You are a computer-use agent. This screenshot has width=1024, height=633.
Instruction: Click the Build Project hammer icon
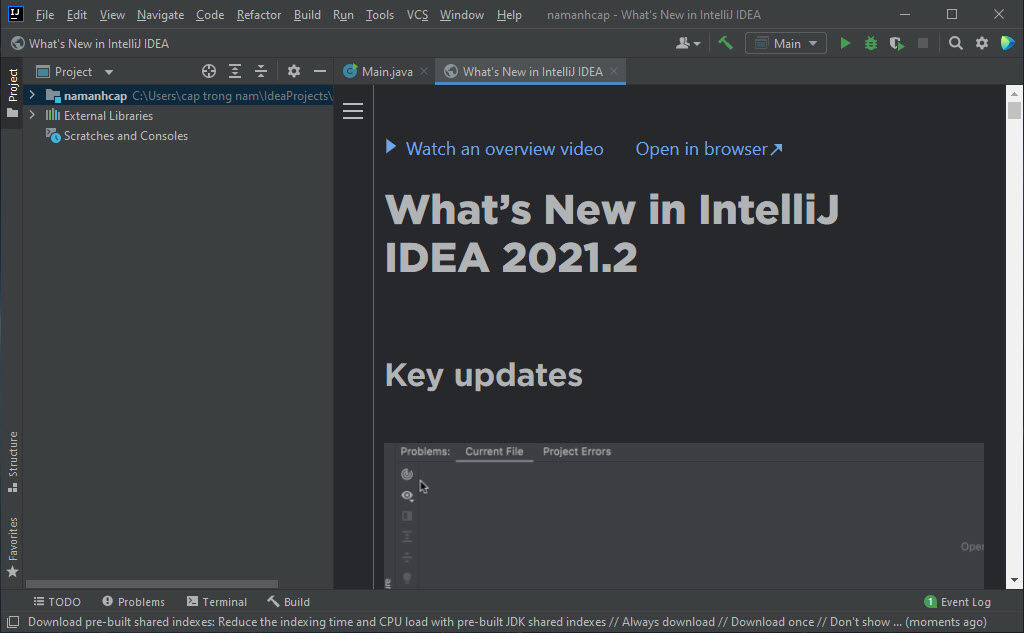[x=725, y=43]
